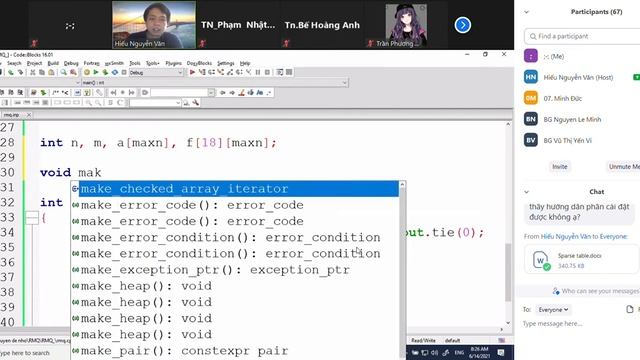Click the Replace icon next to Find
The image size is (640, 360).
pyautogui.click(x=73, y=72)
